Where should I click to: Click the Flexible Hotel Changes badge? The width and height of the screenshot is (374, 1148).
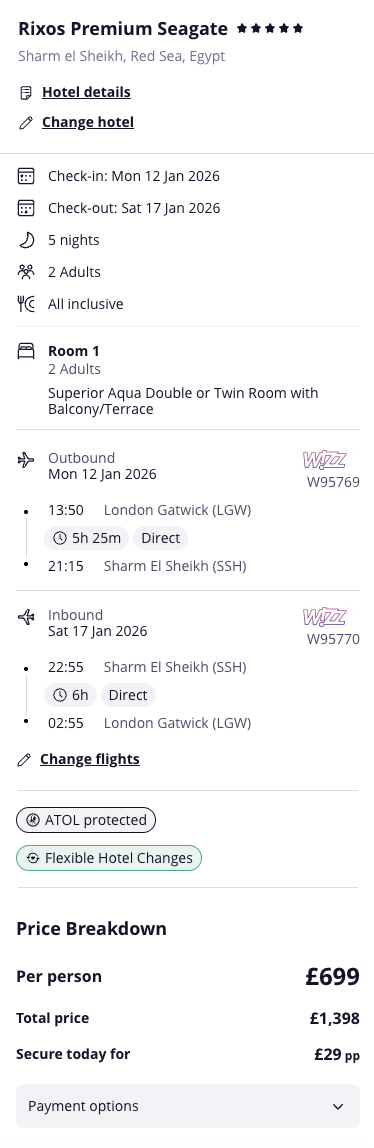(x=108, y=858)
